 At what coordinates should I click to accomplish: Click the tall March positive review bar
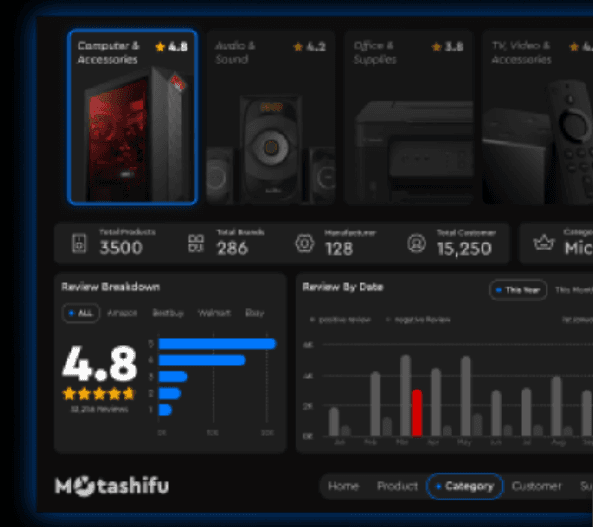[405, 395]
